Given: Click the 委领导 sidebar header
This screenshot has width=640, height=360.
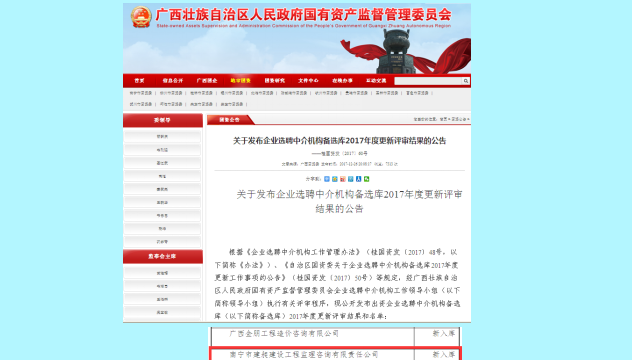Looking at the screenshot, I should 162,120.
